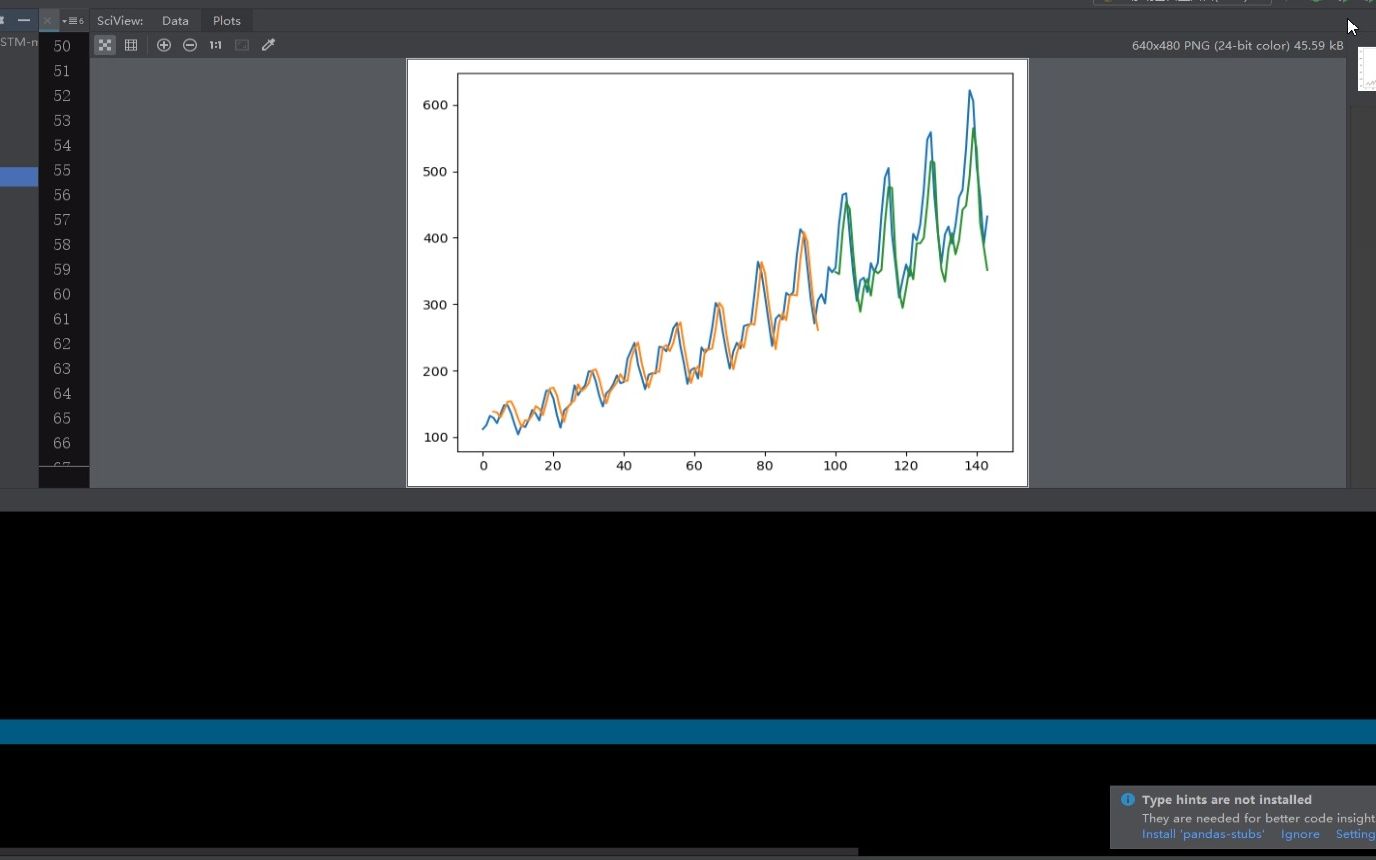Click line number 66 in the gutter
Screen dimensions: 1376x860
(x=62, y=443)
